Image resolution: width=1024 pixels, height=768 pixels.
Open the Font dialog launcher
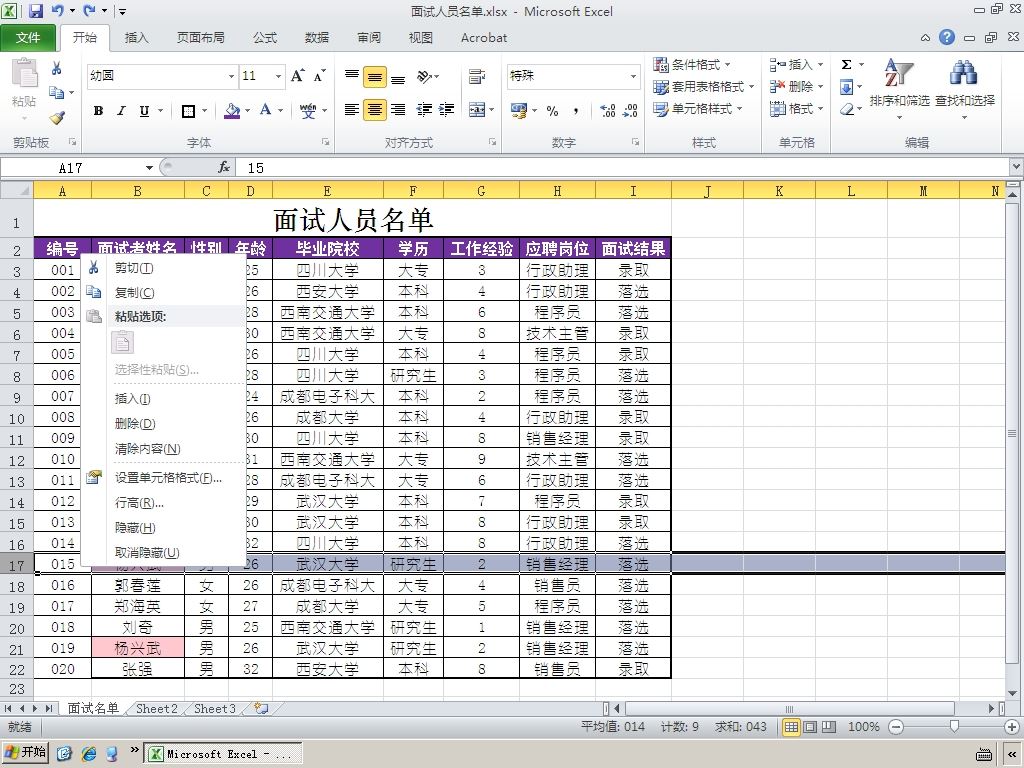(x=325, y=142)
